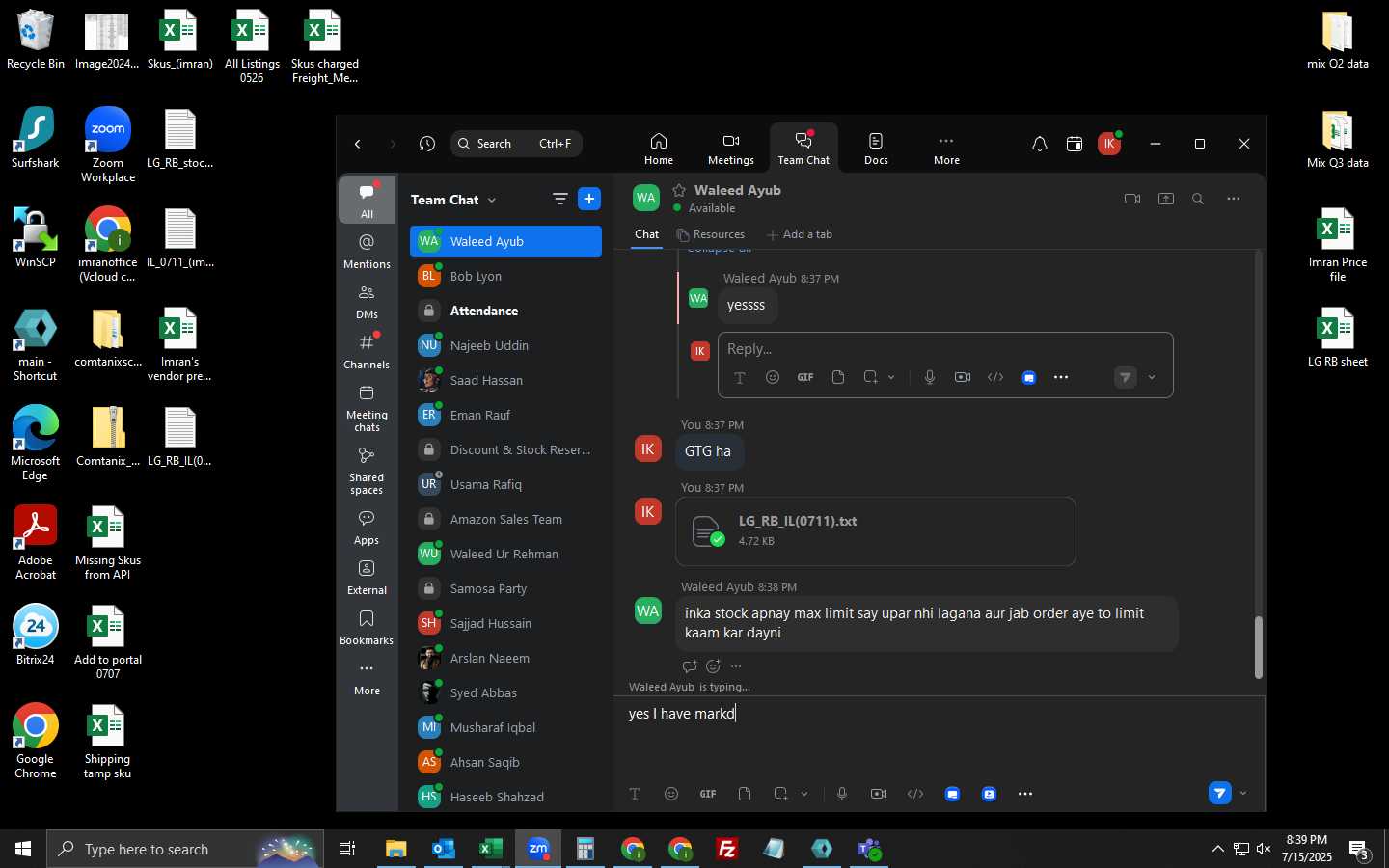Screen dimensions: 1389x868
Task: Show hidden system tray icons
Action: pyautogui.click(x=1217, y=849)
